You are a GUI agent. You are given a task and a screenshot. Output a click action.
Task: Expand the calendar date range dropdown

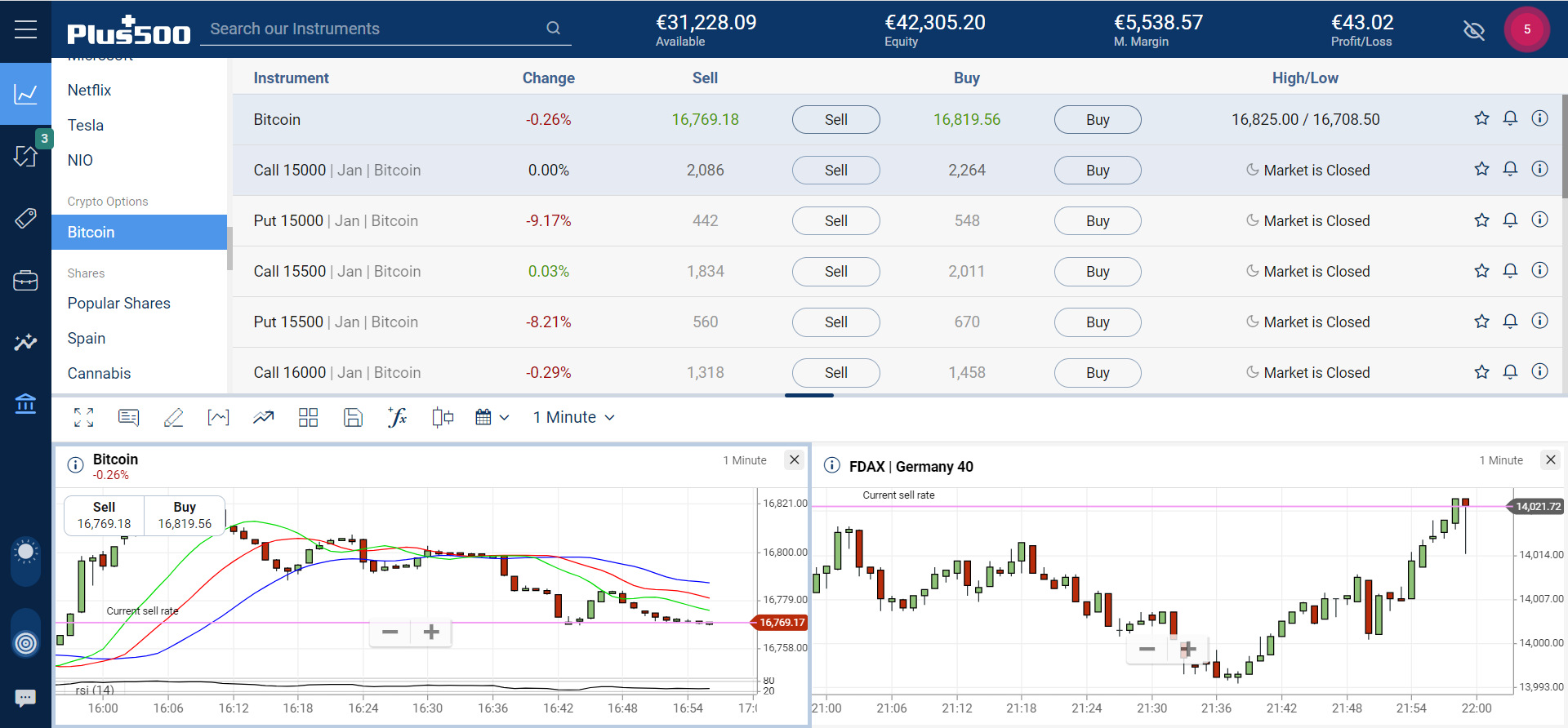492,417
